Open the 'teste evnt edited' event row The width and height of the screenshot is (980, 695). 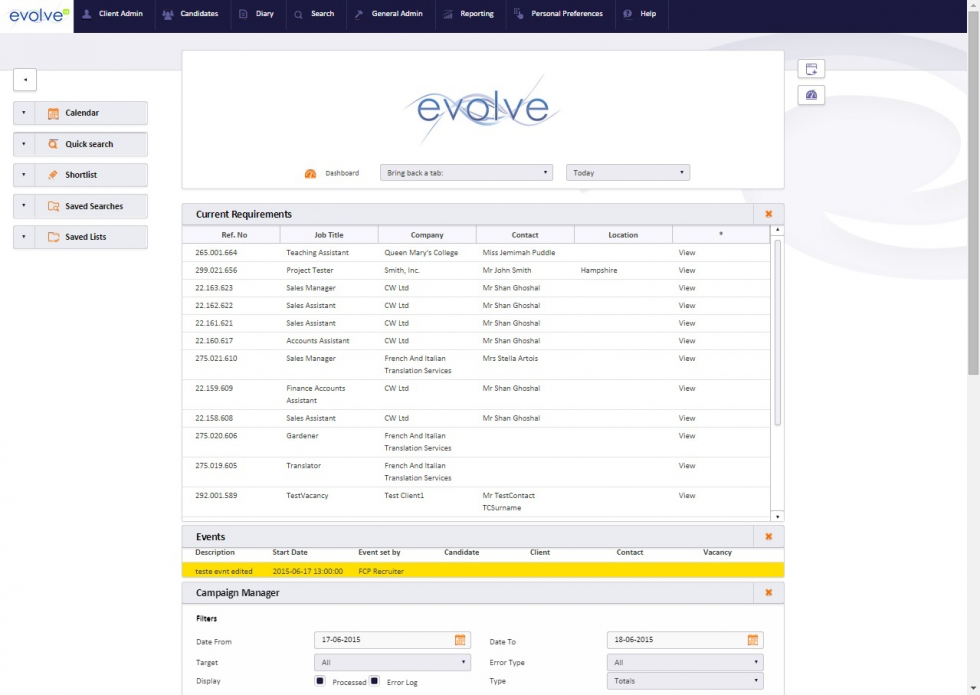[224, 570]
